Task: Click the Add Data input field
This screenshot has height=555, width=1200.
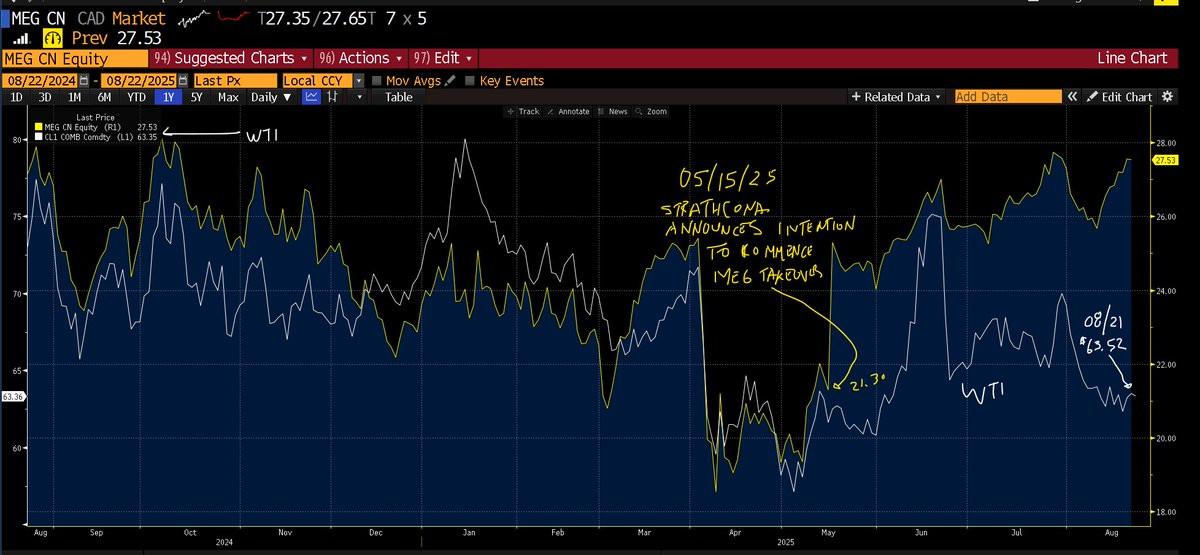Action: (x=1007, y=97)
